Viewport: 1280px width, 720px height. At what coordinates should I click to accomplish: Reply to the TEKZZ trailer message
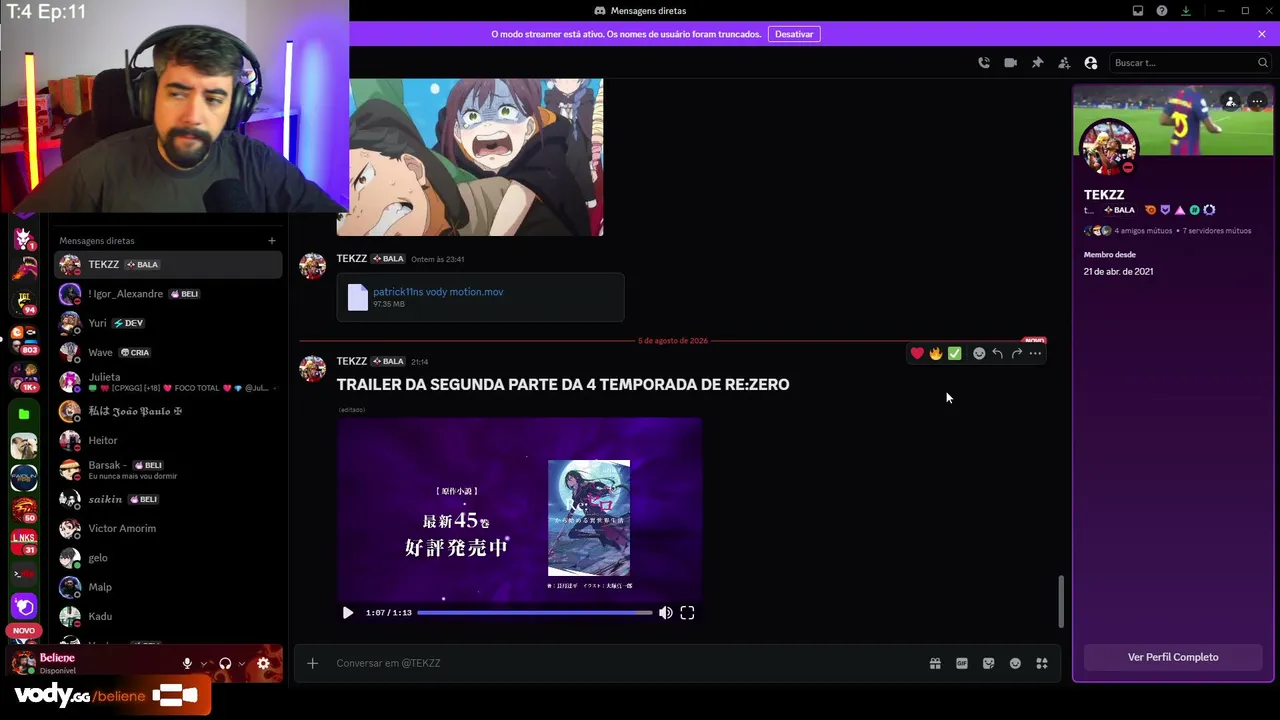998,353
